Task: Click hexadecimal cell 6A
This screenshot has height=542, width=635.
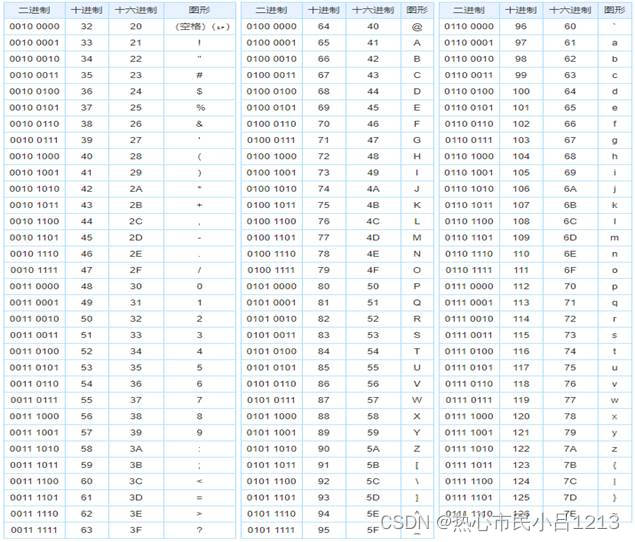Action: click(x=570, y=189)
